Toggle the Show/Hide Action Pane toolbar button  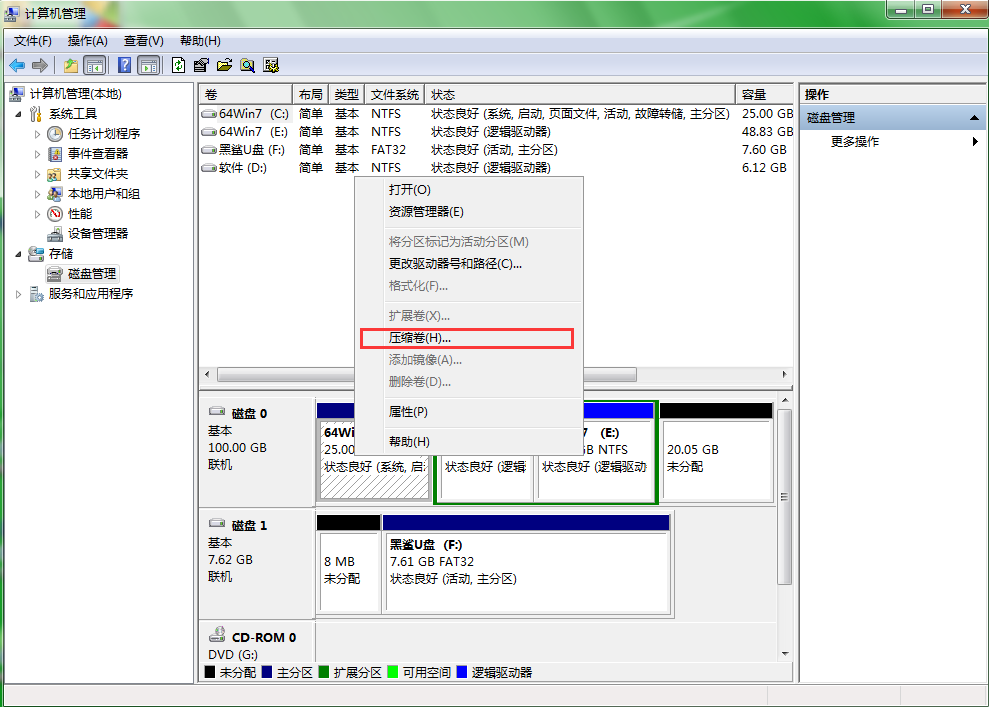click(148, 65)
